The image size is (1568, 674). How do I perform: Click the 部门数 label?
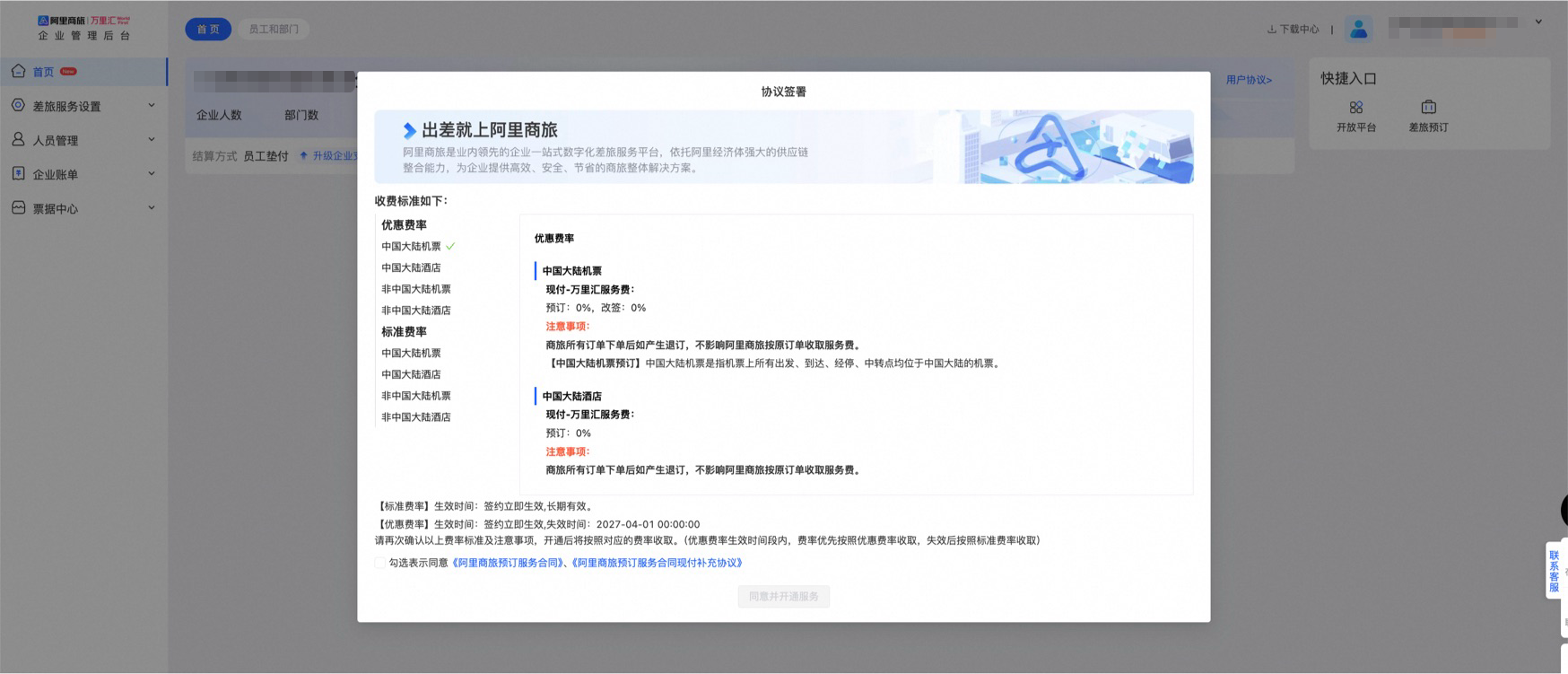pyautogui.click(x=301, y=115)
